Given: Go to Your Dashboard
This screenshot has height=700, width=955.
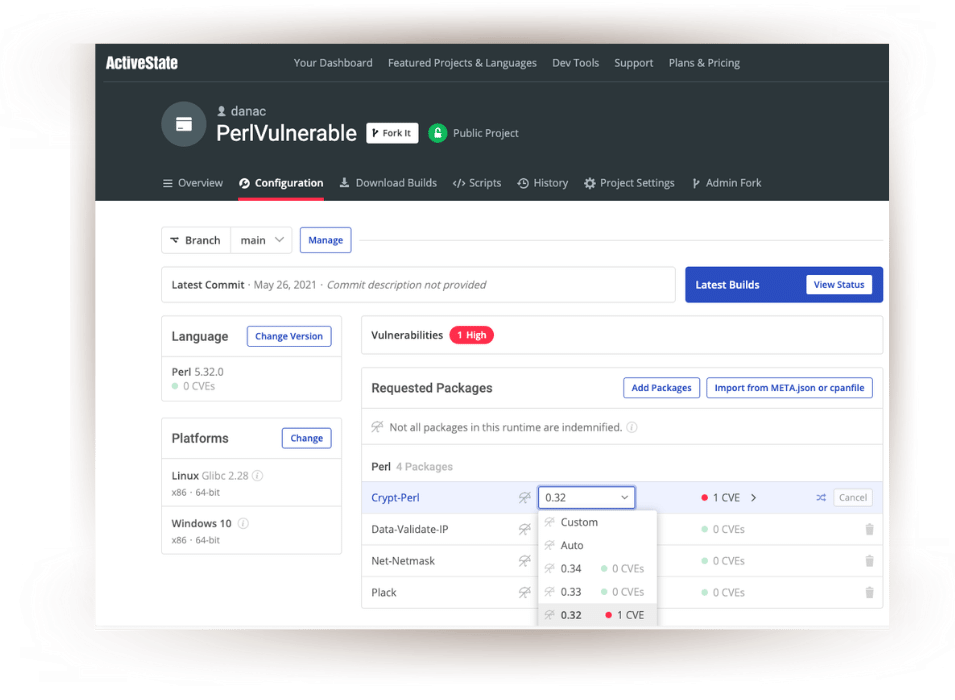Looking at the screenshot, I should click(333, 63).
